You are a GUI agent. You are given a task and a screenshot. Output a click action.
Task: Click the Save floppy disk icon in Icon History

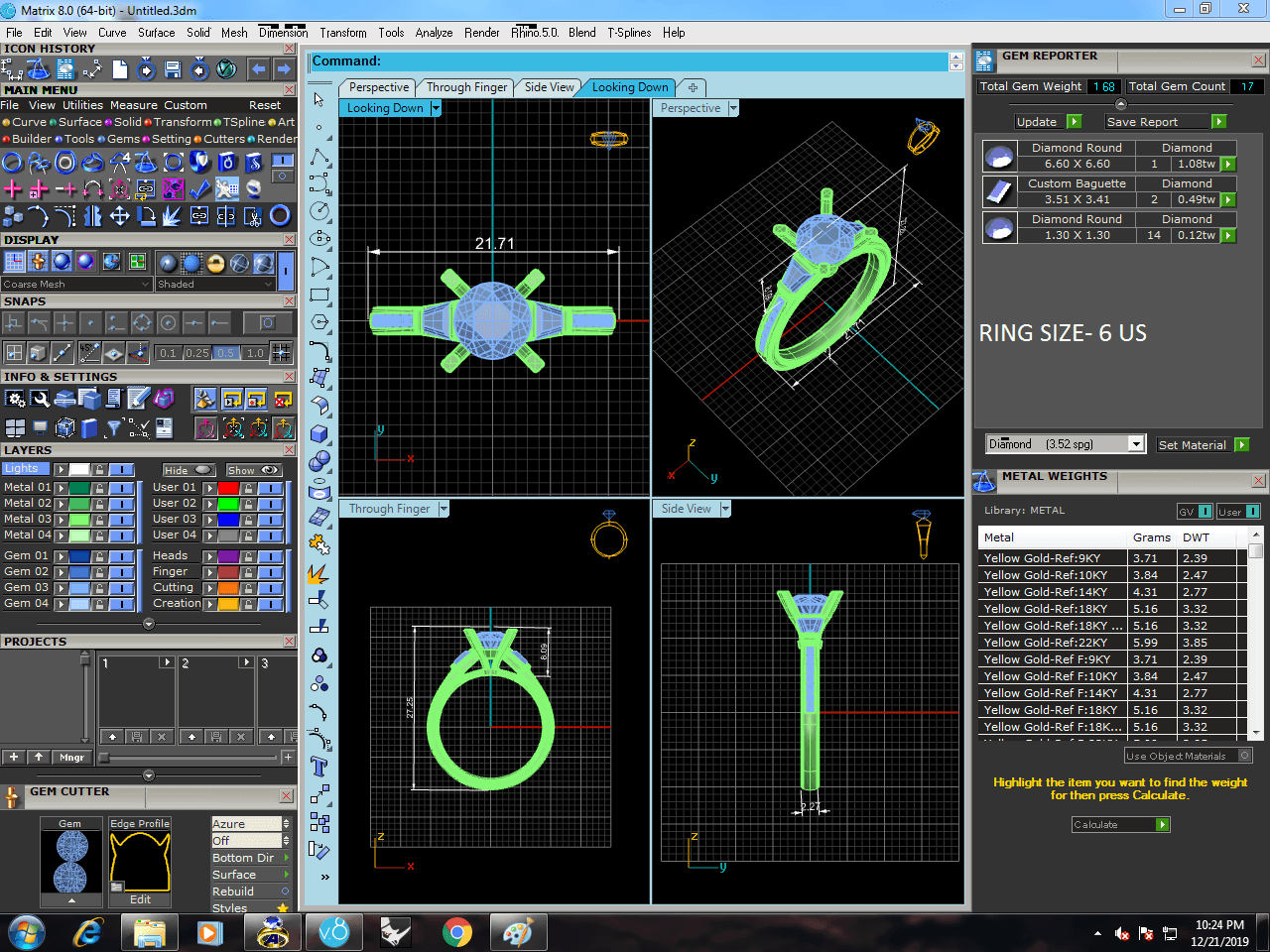click(x=173, y=69)
